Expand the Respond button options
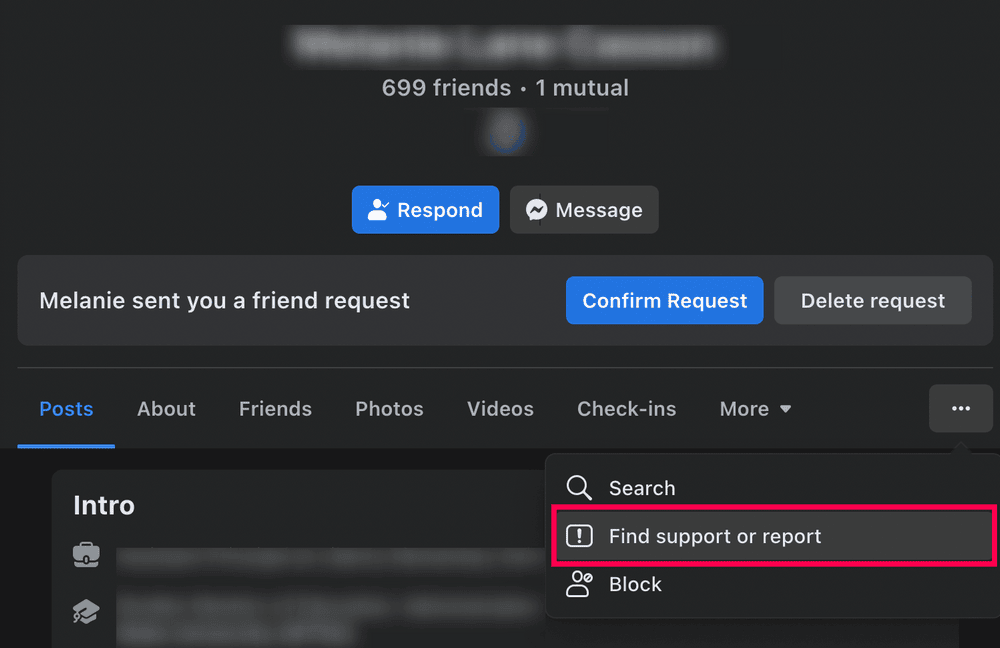The height and width of the screenshot is (648, 1000). point(425,210)
